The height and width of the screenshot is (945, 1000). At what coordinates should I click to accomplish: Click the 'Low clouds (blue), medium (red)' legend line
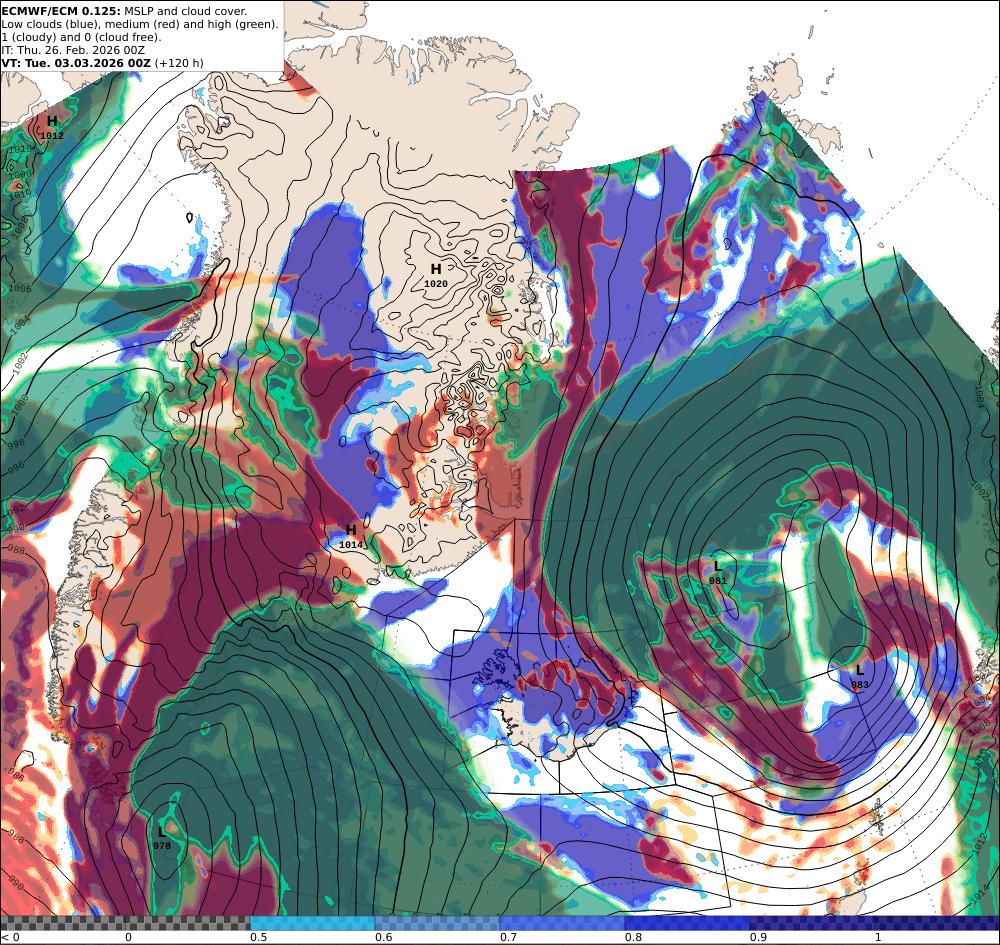140,24
